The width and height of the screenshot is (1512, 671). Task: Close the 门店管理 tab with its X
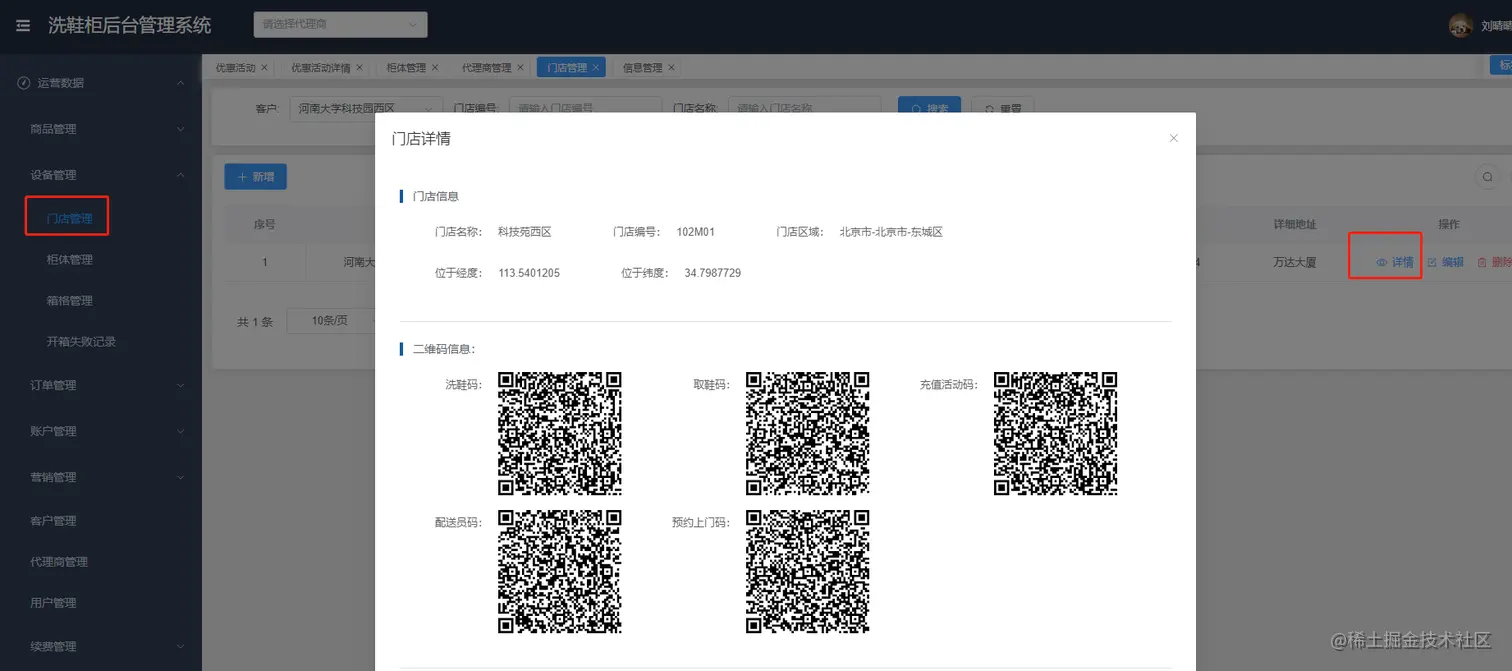pyautogui.click(x=596, y=68)
